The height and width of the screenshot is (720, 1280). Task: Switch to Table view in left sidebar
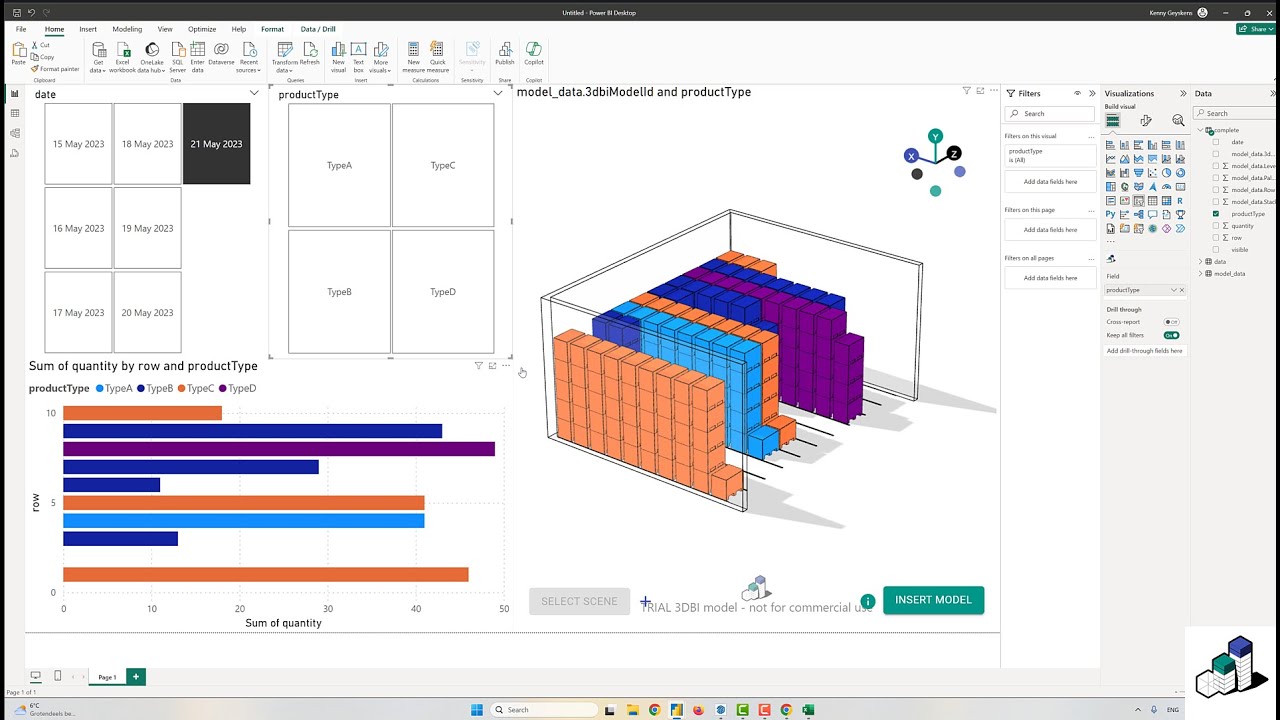point(14,113)
